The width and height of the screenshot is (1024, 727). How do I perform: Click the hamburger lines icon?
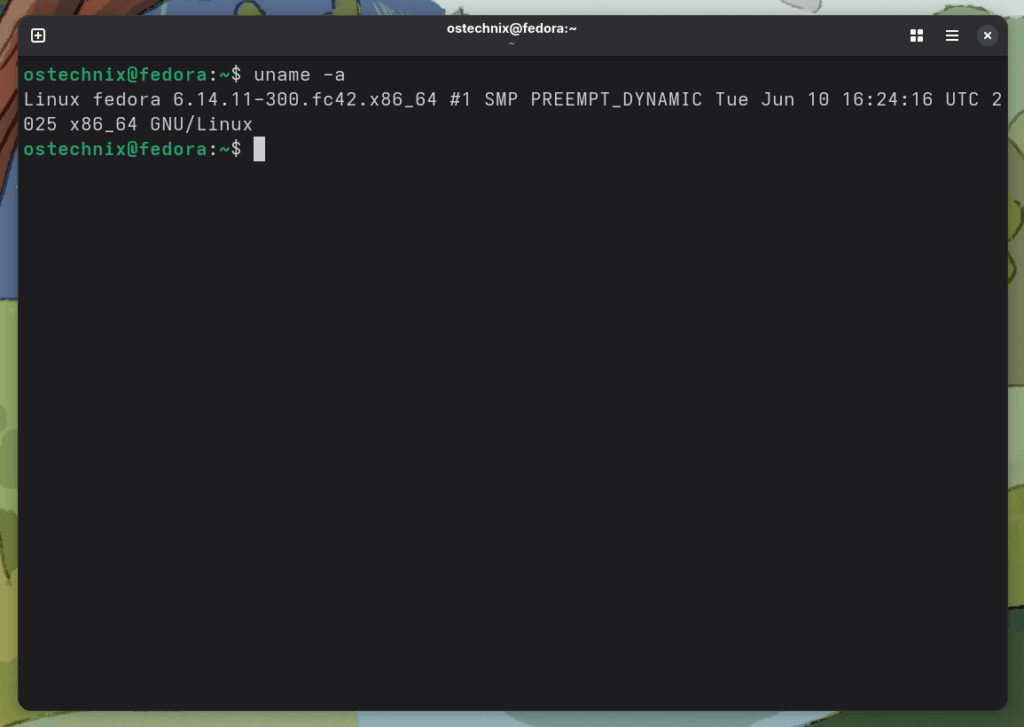952,35
